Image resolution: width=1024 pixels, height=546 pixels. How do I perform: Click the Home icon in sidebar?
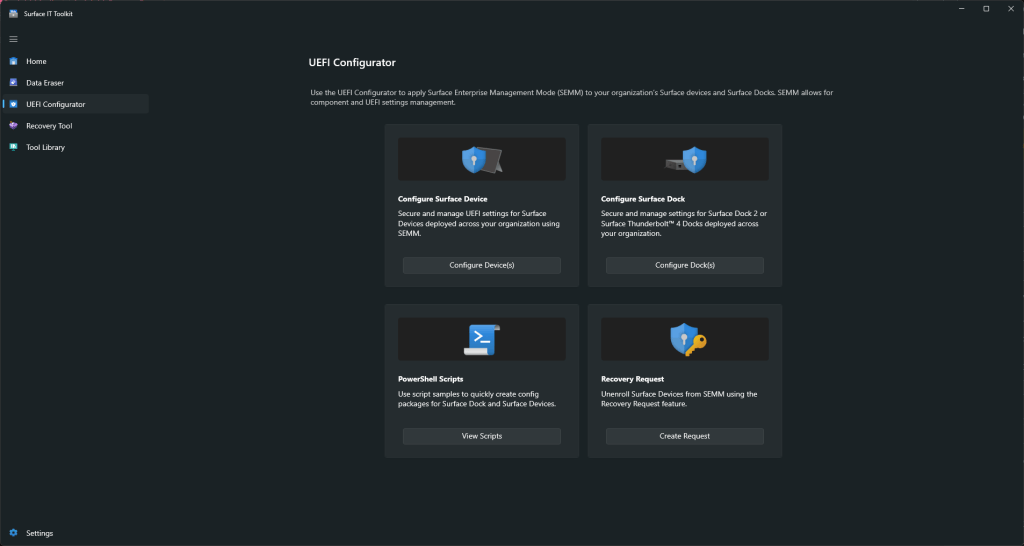[14, 61]
